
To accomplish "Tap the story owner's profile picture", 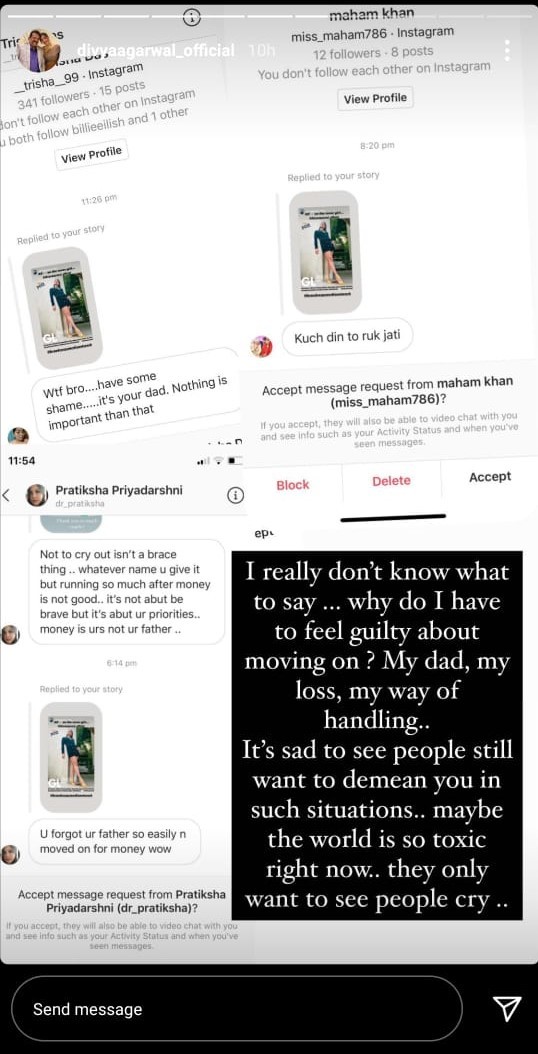I will click(x=41, y=50).
